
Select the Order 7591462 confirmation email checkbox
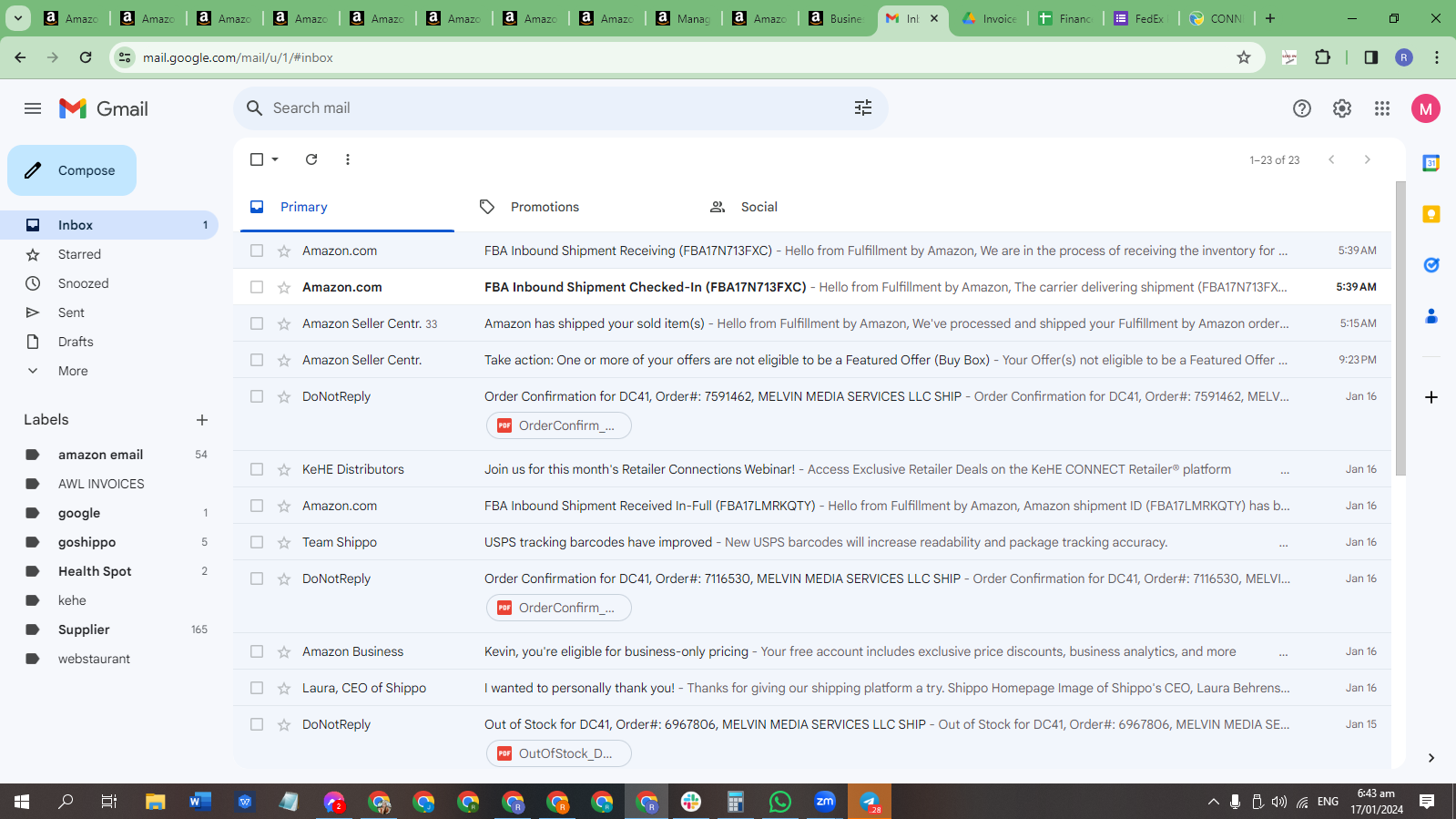257,396
